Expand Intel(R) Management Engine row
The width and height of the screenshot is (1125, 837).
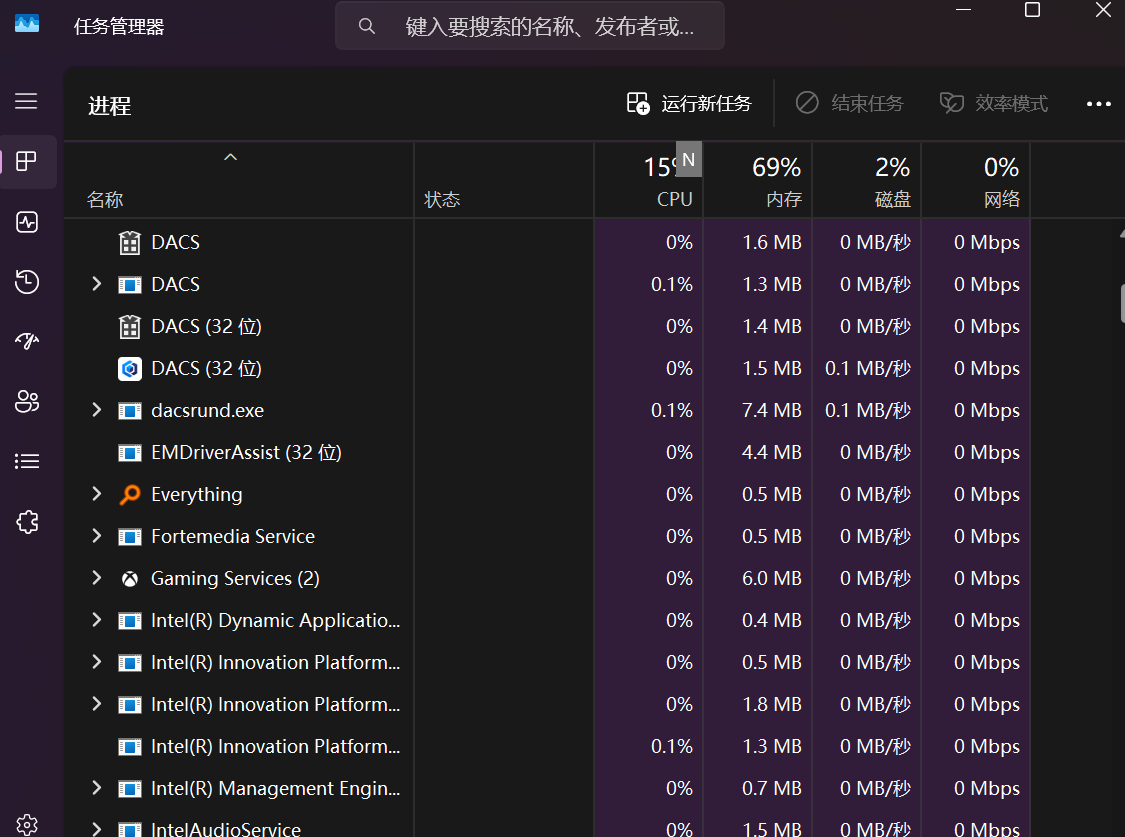pos(96,788)
